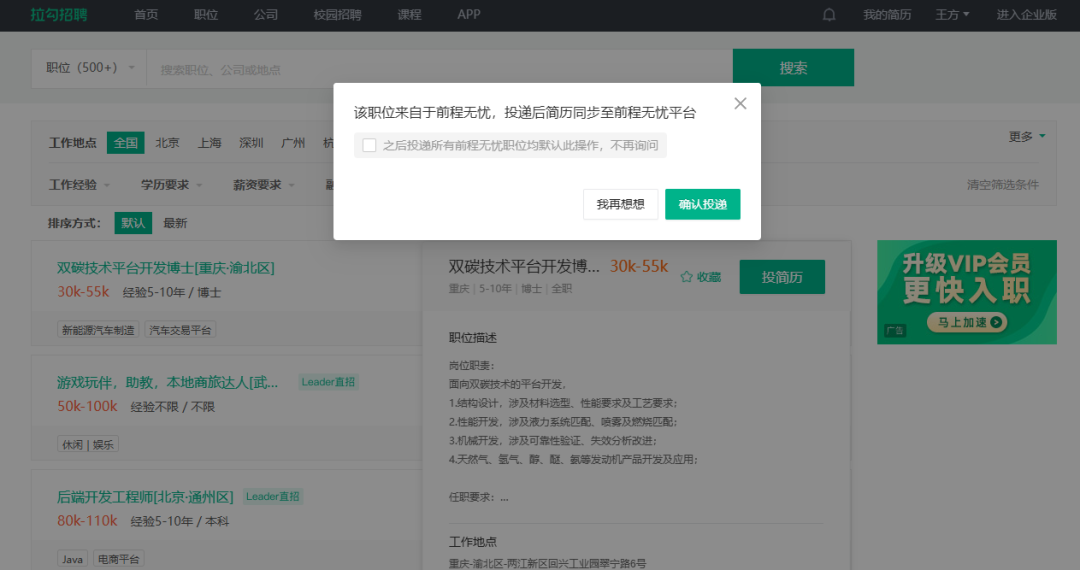The image size is (1080, 570).
Task: Select the 广州 location filter
Action: click(x=293, y=142)
